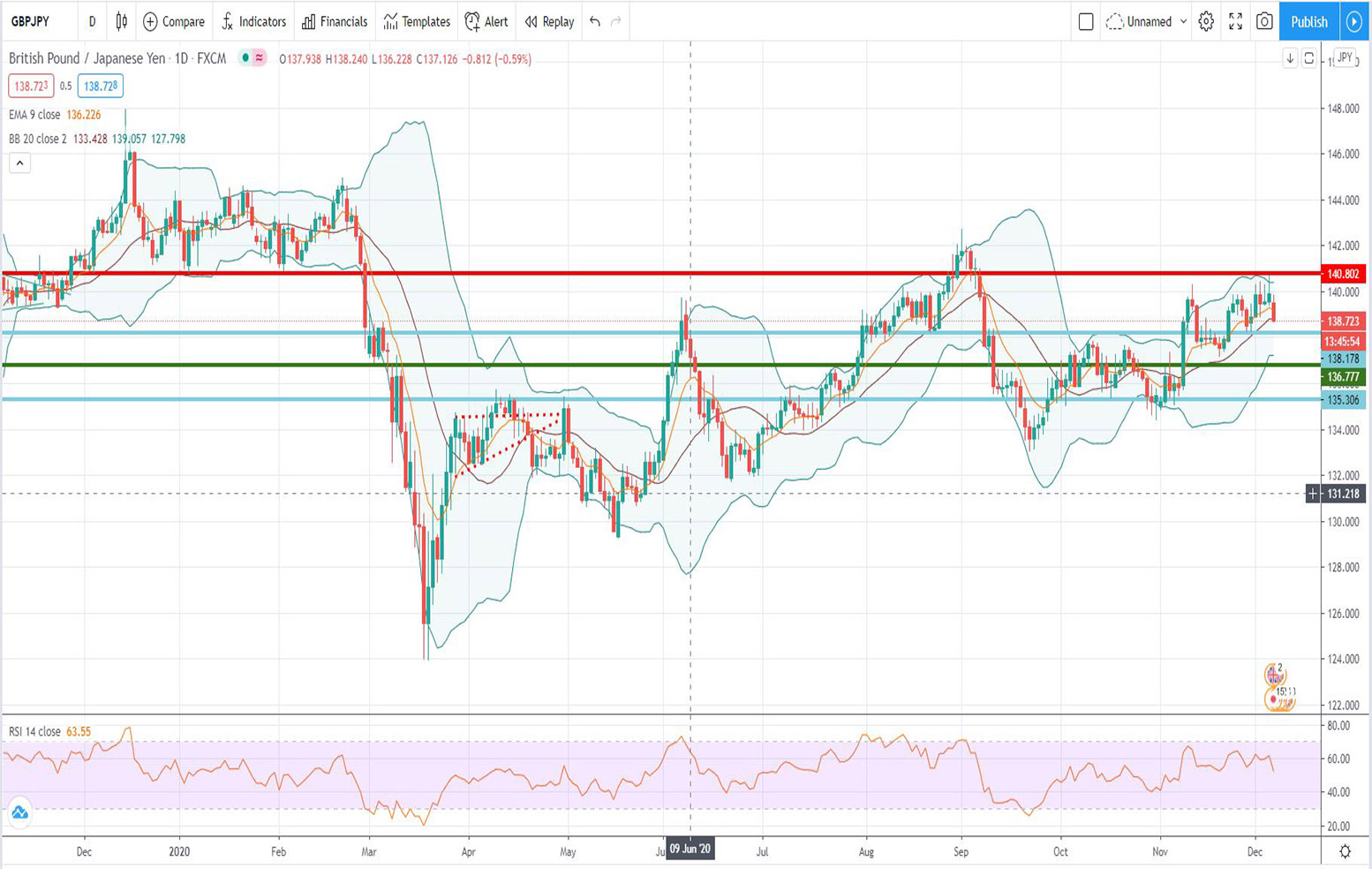Click the Publish button
The height and width of the screenshot is (869, 1372).
click(1308, 21)
